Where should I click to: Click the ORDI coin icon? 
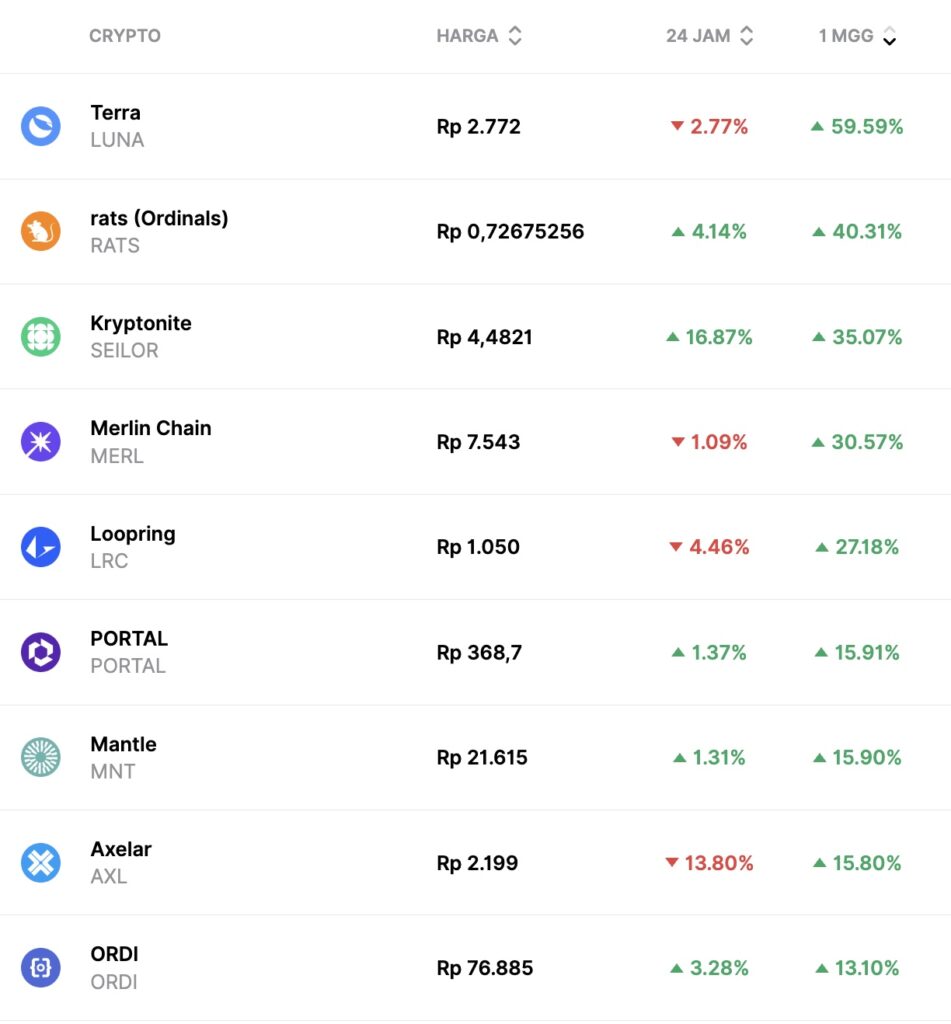(41, 967)
